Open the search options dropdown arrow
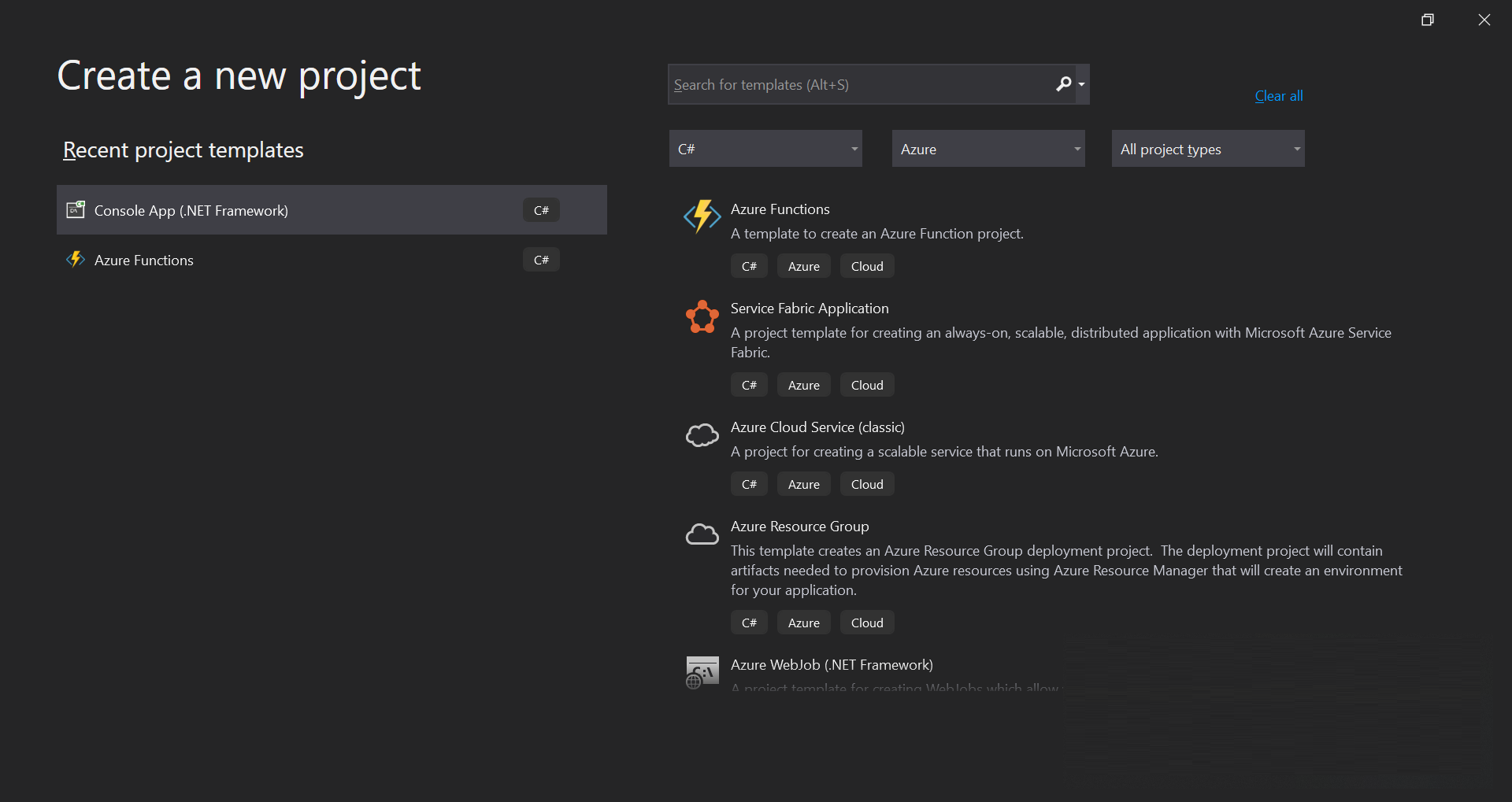 [x=1082, y=84]
